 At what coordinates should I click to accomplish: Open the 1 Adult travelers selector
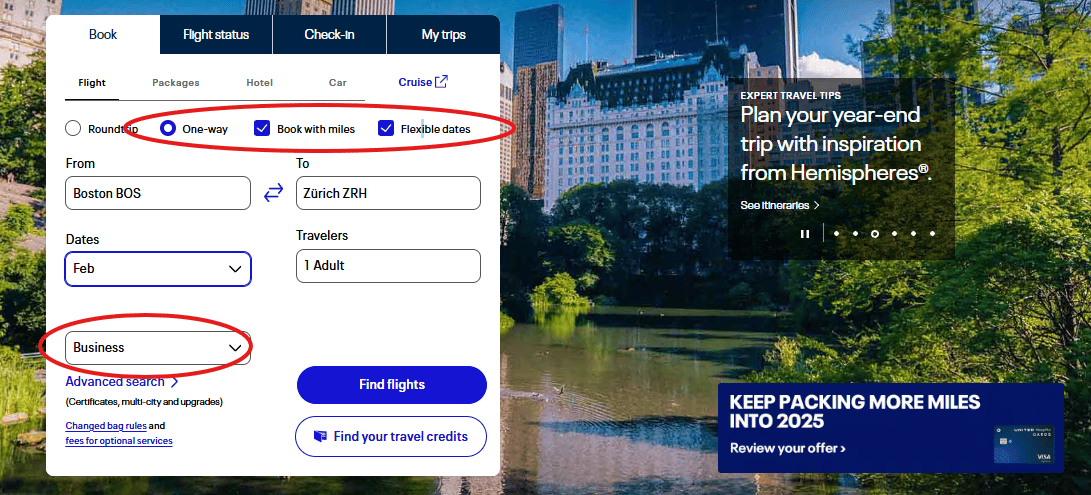pyautogui.click(x=388, y=266)
